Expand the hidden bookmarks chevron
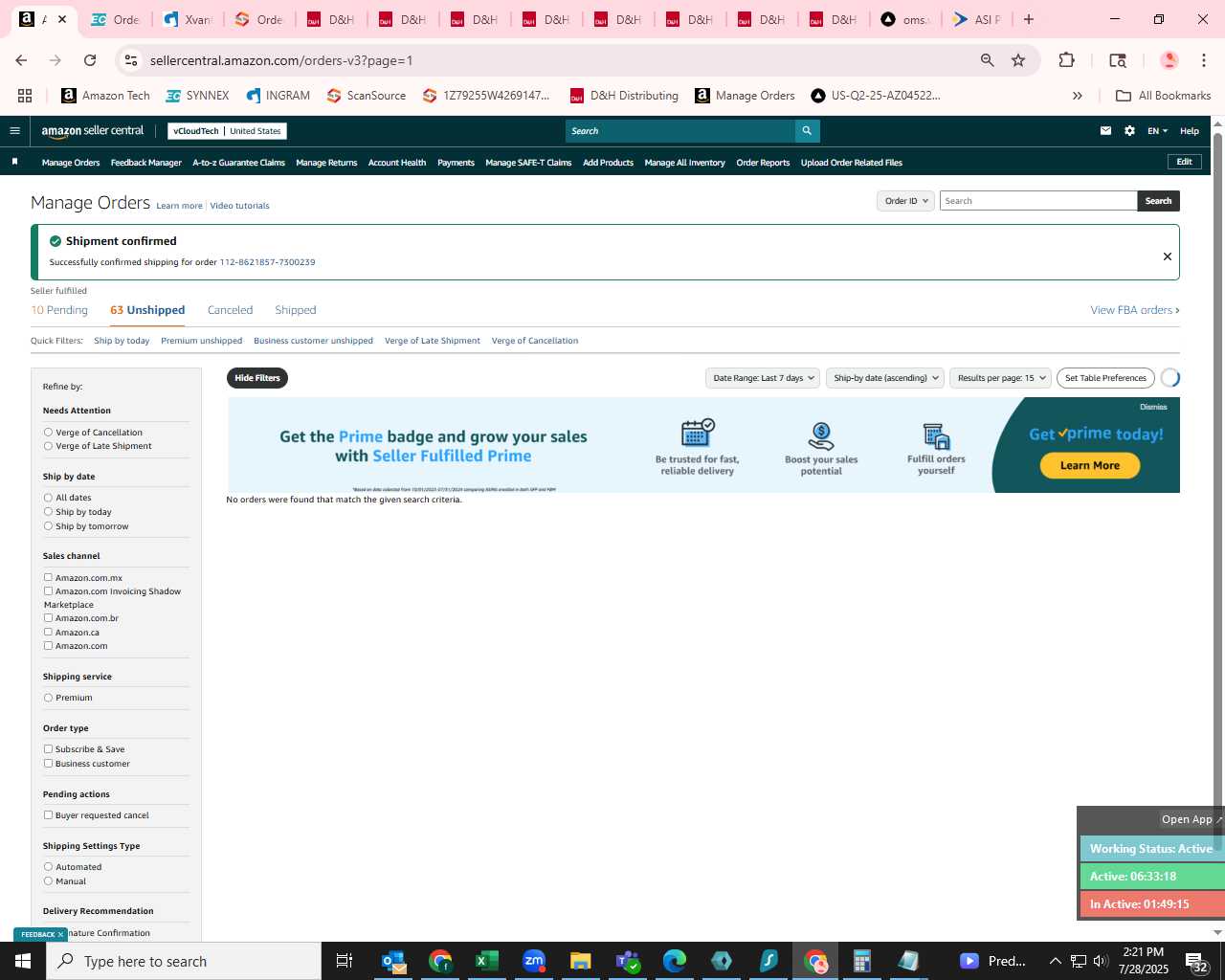 [x=1078, y=96]
